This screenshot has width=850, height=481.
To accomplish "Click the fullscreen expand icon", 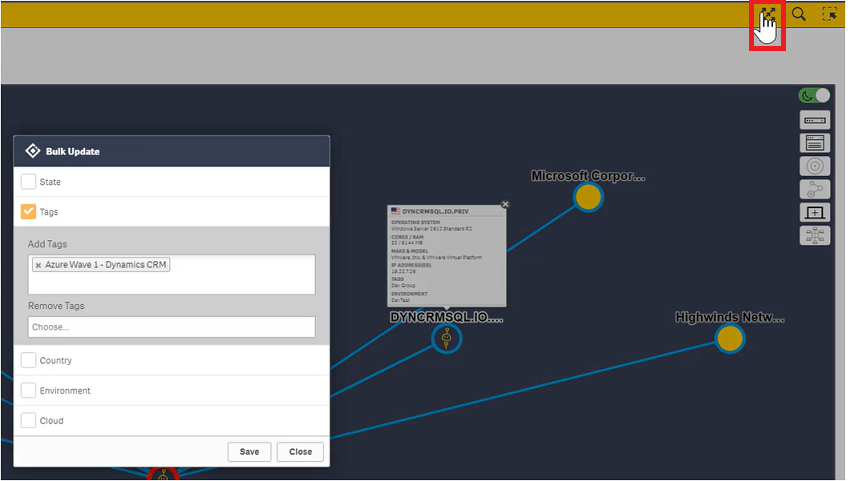I will click(767, 15).
